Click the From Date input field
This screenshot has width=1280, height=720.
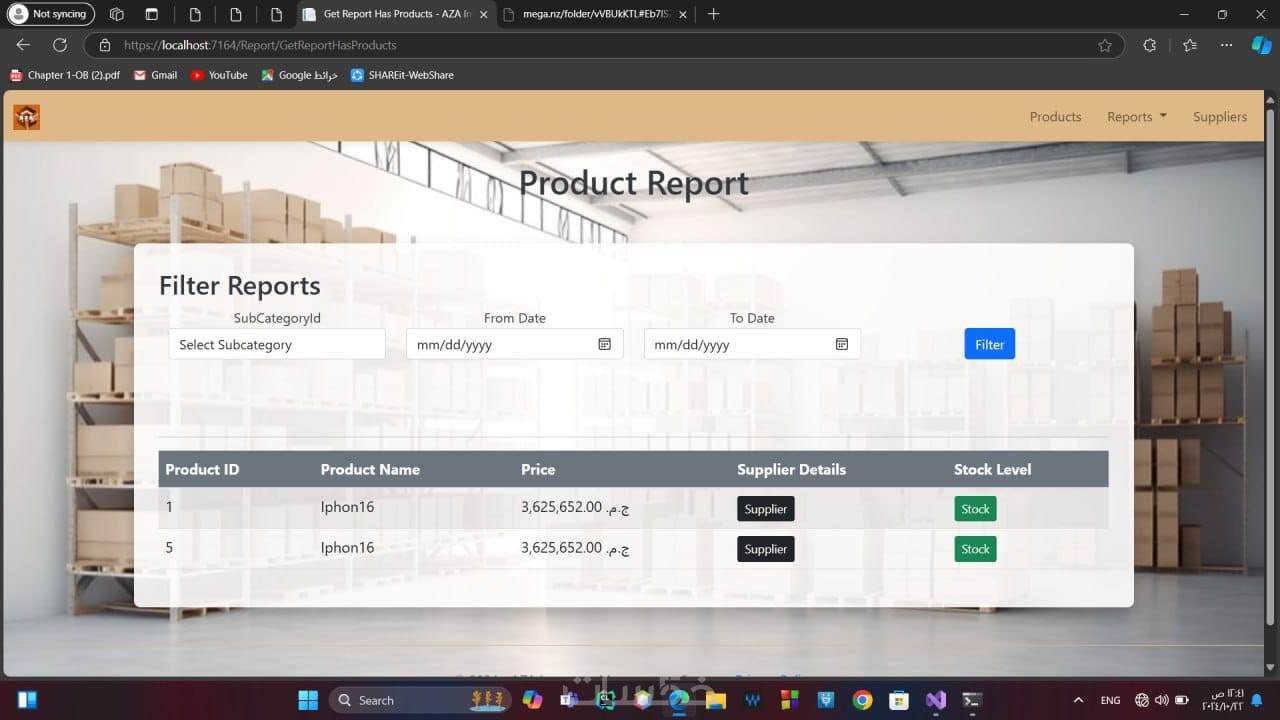click(x=515, y=344)
